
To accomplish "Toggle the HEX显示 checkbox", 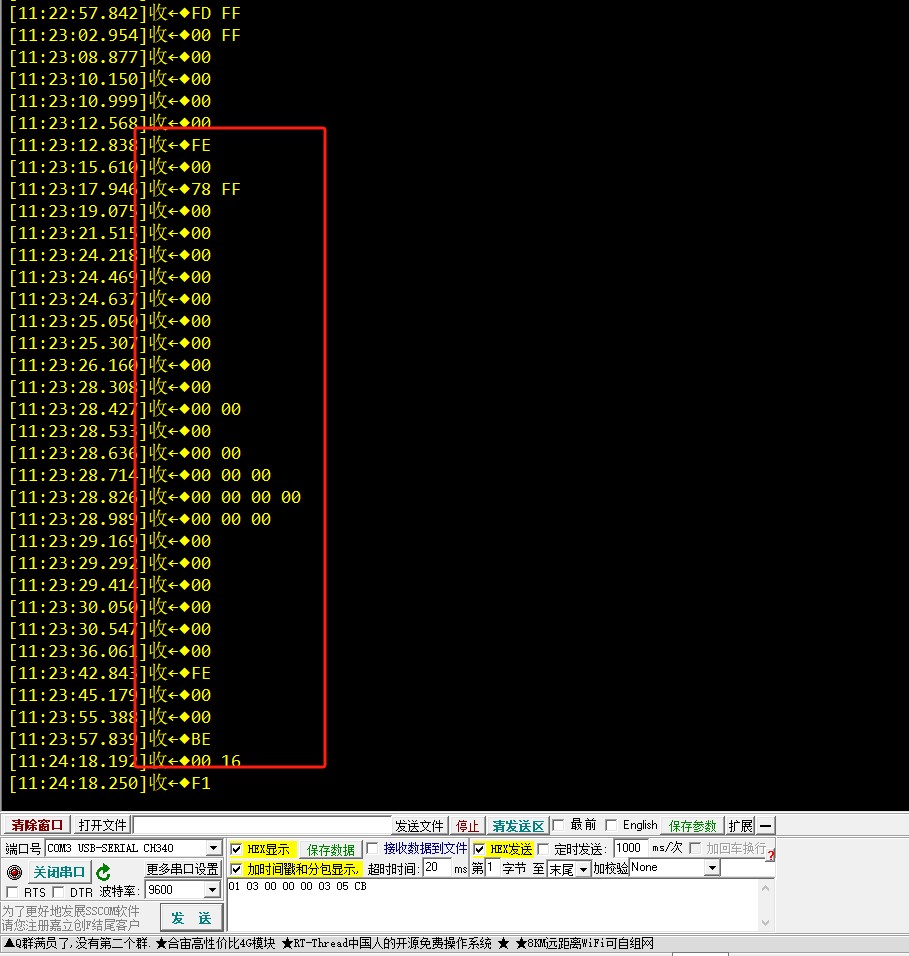I will [x=237, y=849].
